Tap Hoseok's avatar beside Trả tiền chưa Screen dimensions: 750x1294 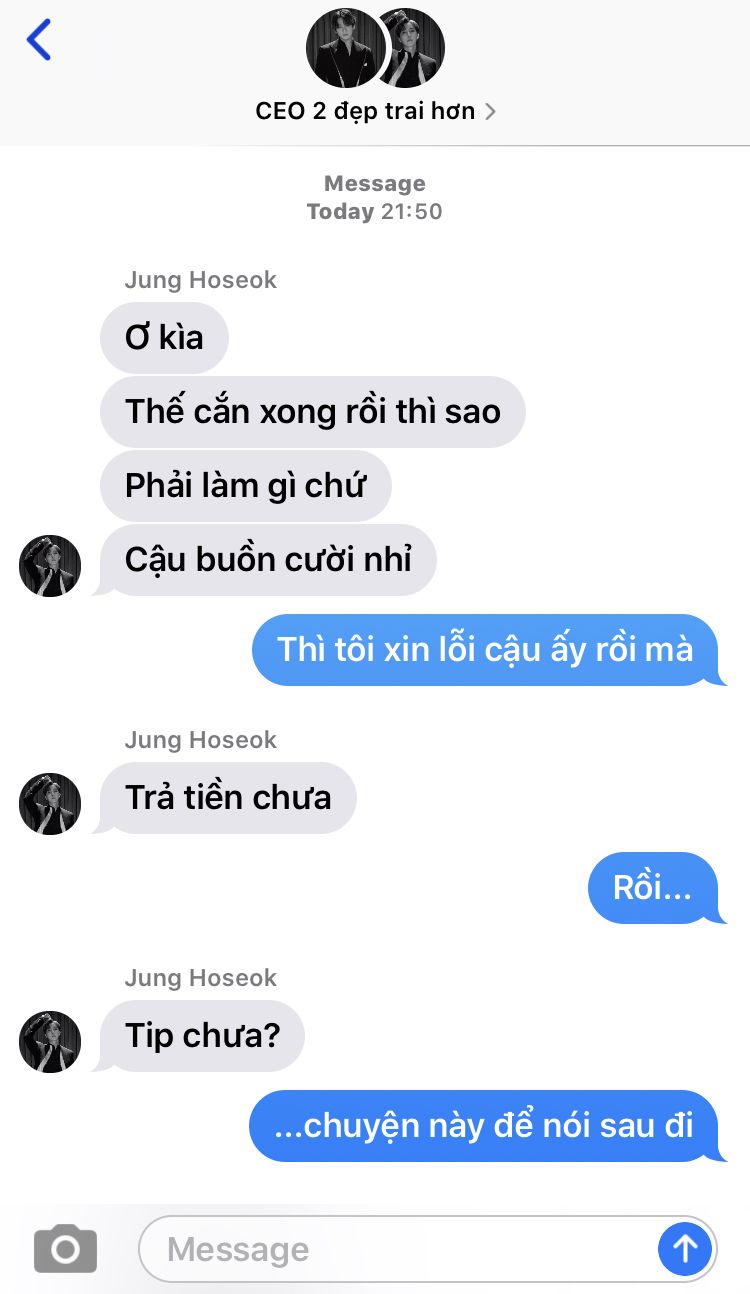50,804
